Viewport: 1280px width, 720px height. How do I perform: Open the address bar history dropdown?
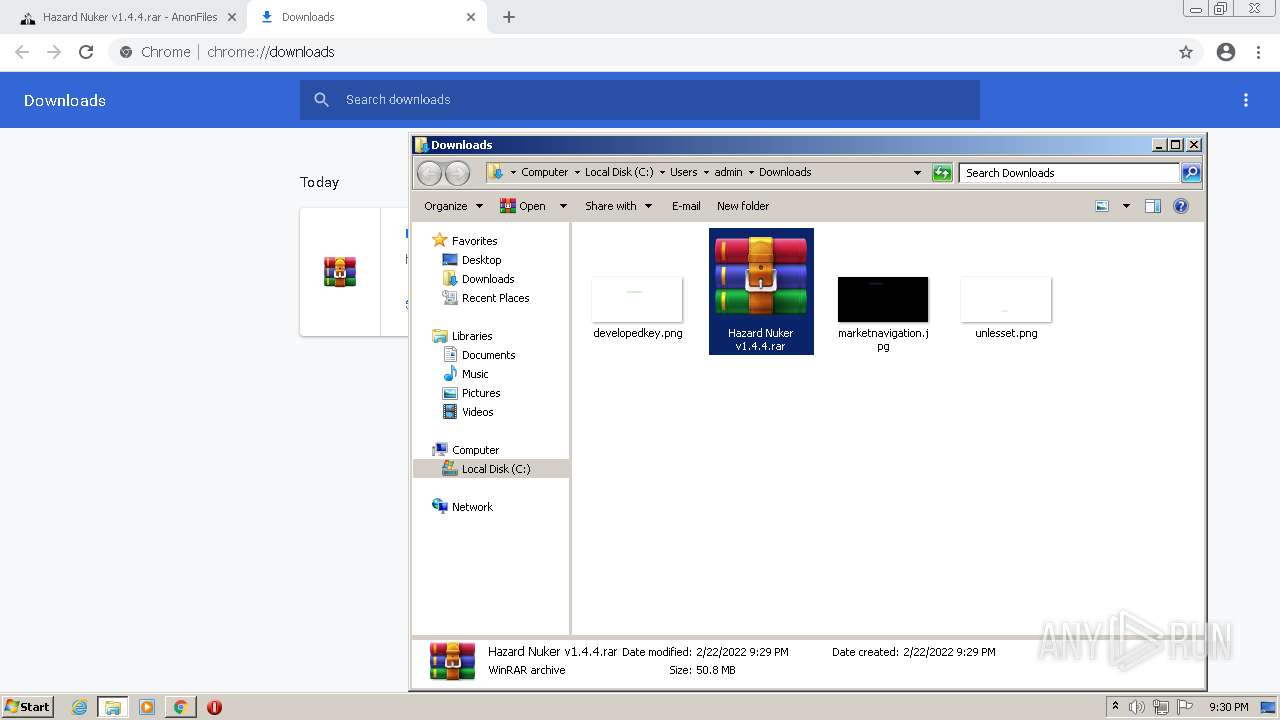tap(917, 173)
